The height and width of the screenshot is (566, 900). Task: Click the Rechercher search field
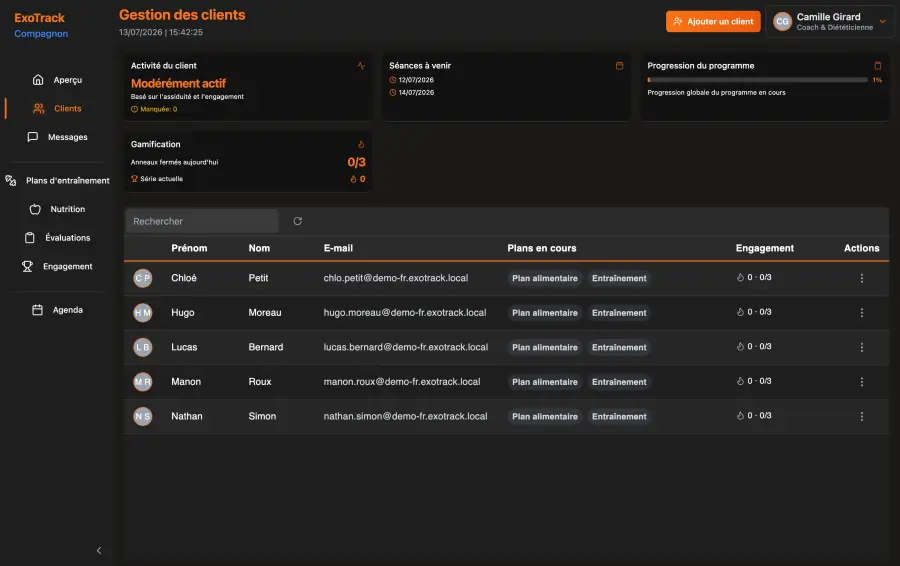click(x=201, y=221)
